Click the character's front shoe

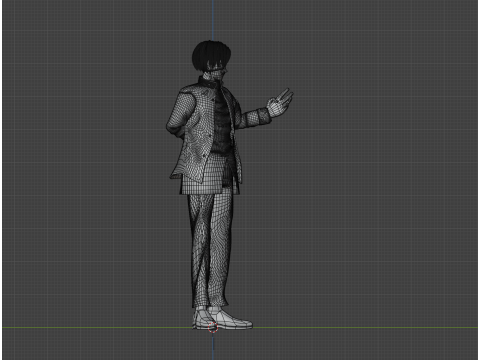click(x=233, y=319)
